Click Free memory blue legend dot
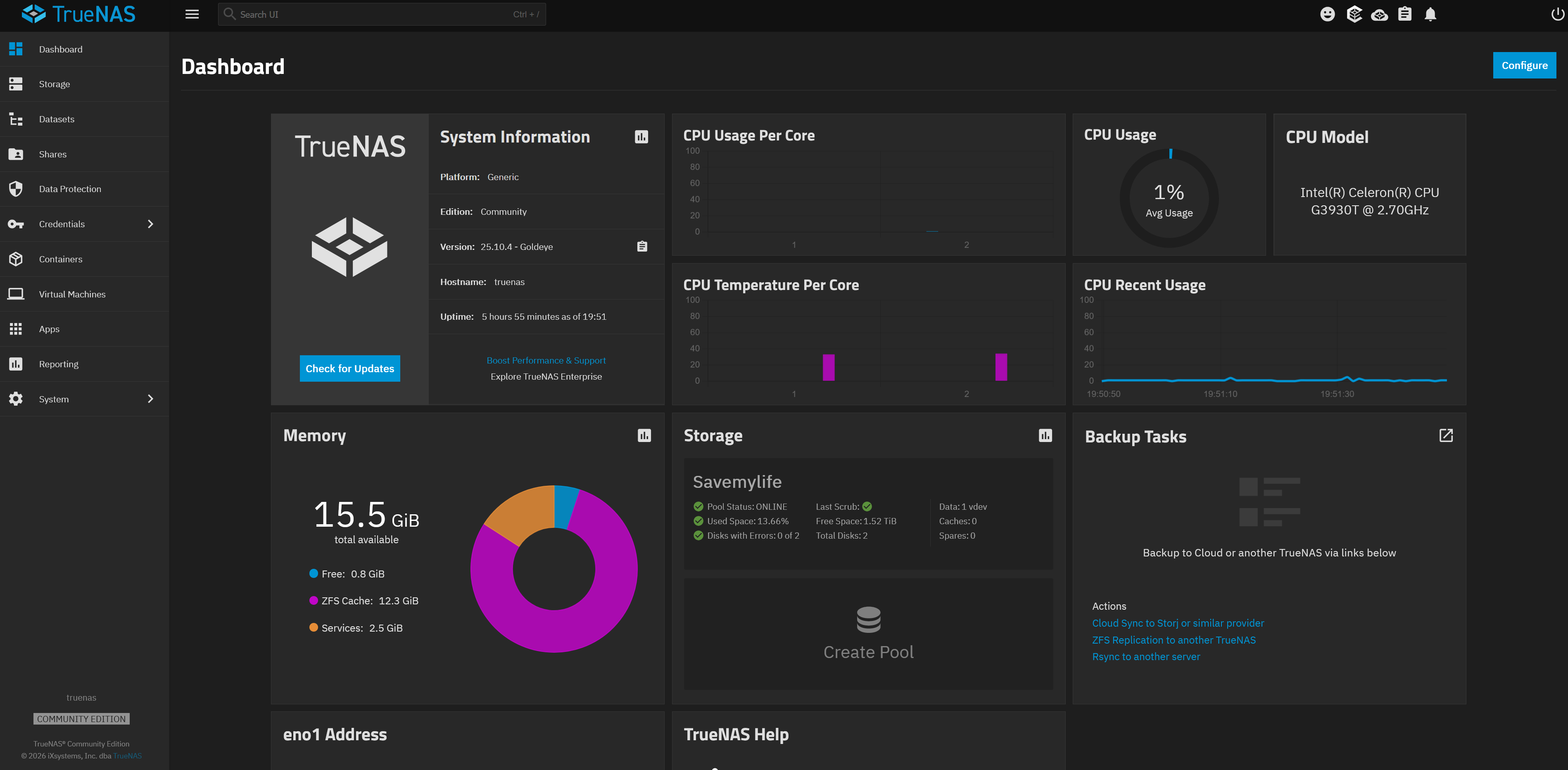 (314, 573)
